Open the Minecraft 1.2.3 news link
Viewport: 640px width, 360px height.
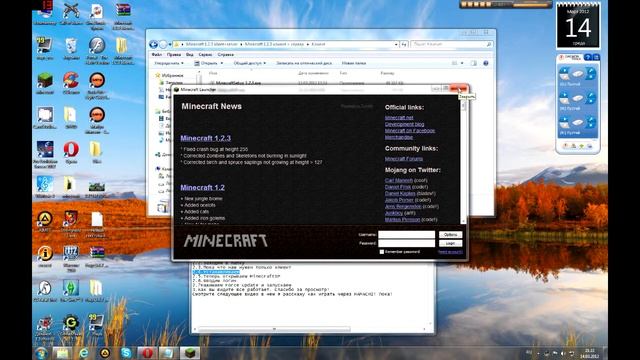pos(206,138)
